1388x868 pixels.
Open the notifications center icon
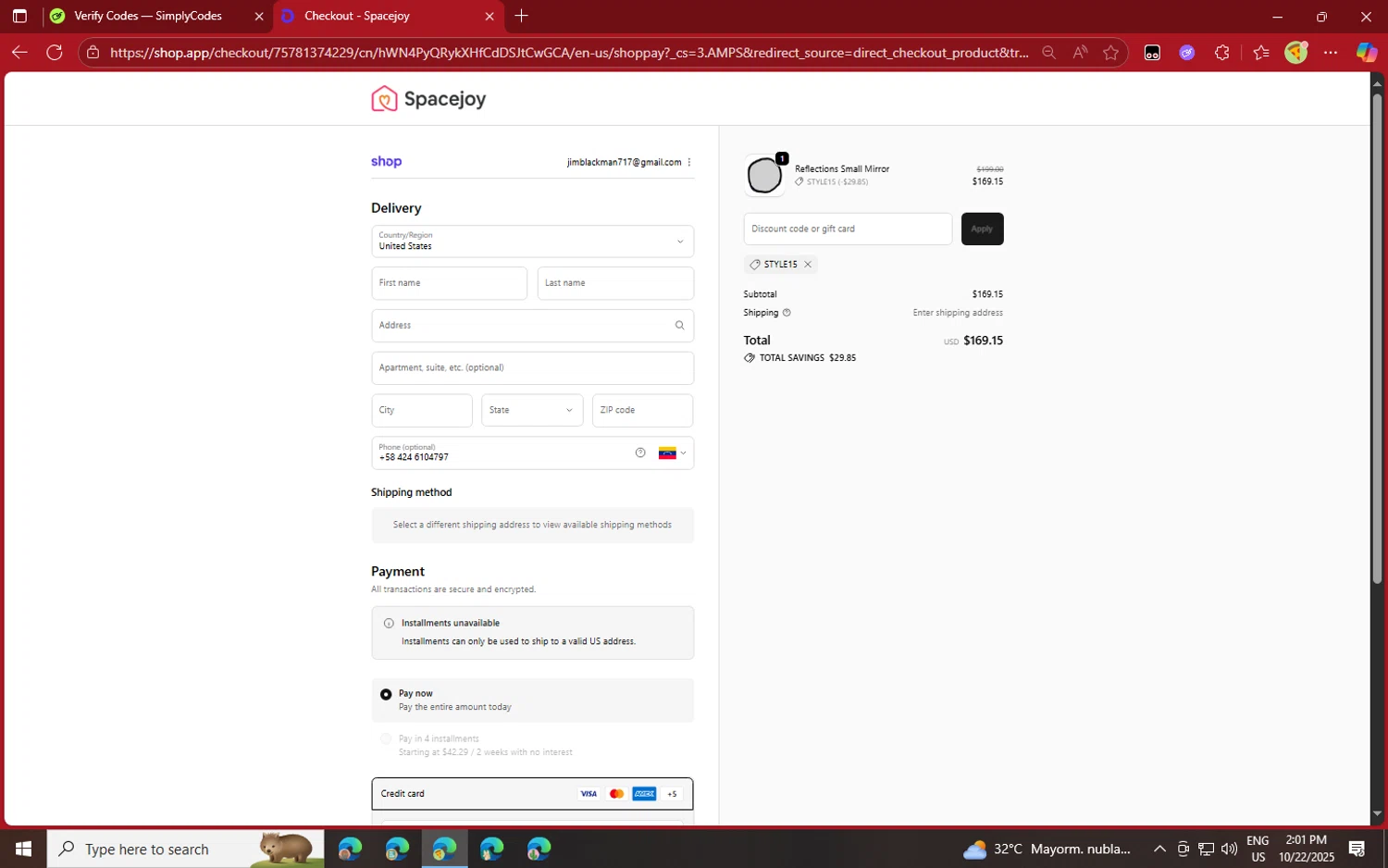click(1357, 849)
